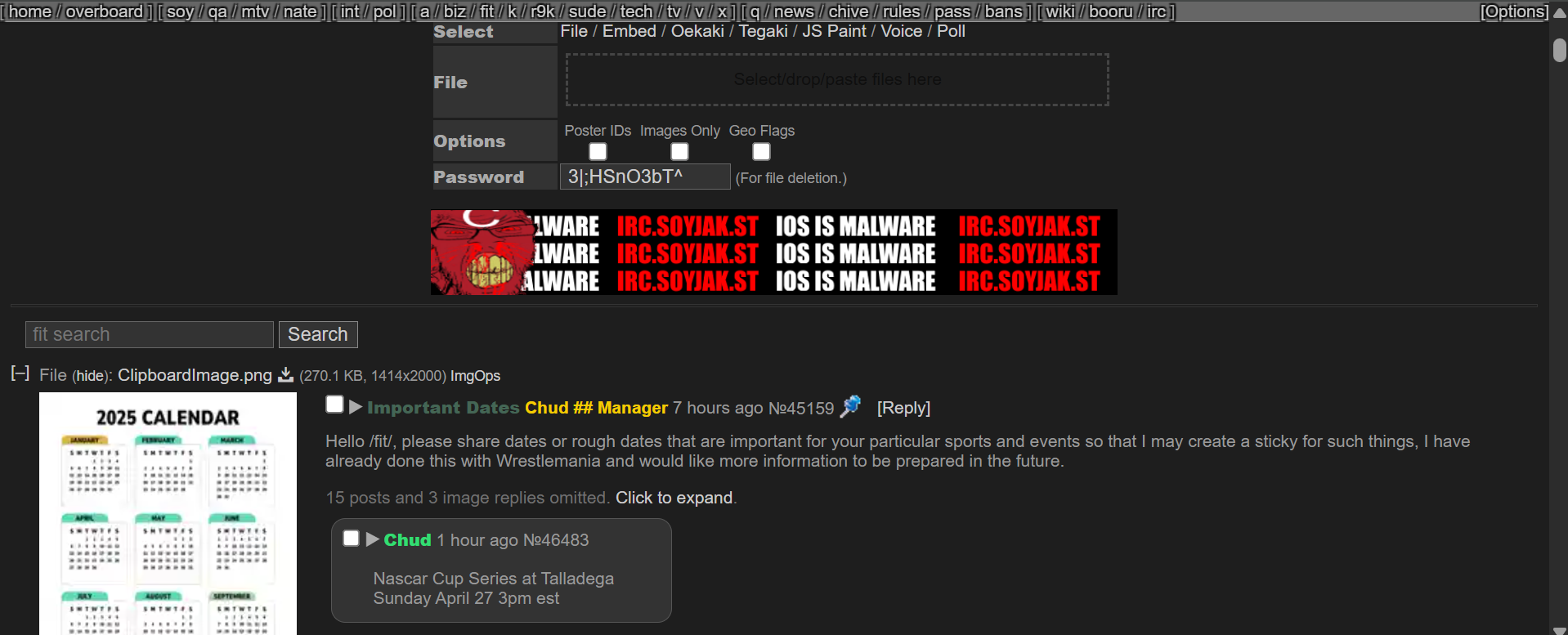This screenshot has width=1568, height=635.
Task: Tick the checkbox on reply 46483
Action: point(351,538)
